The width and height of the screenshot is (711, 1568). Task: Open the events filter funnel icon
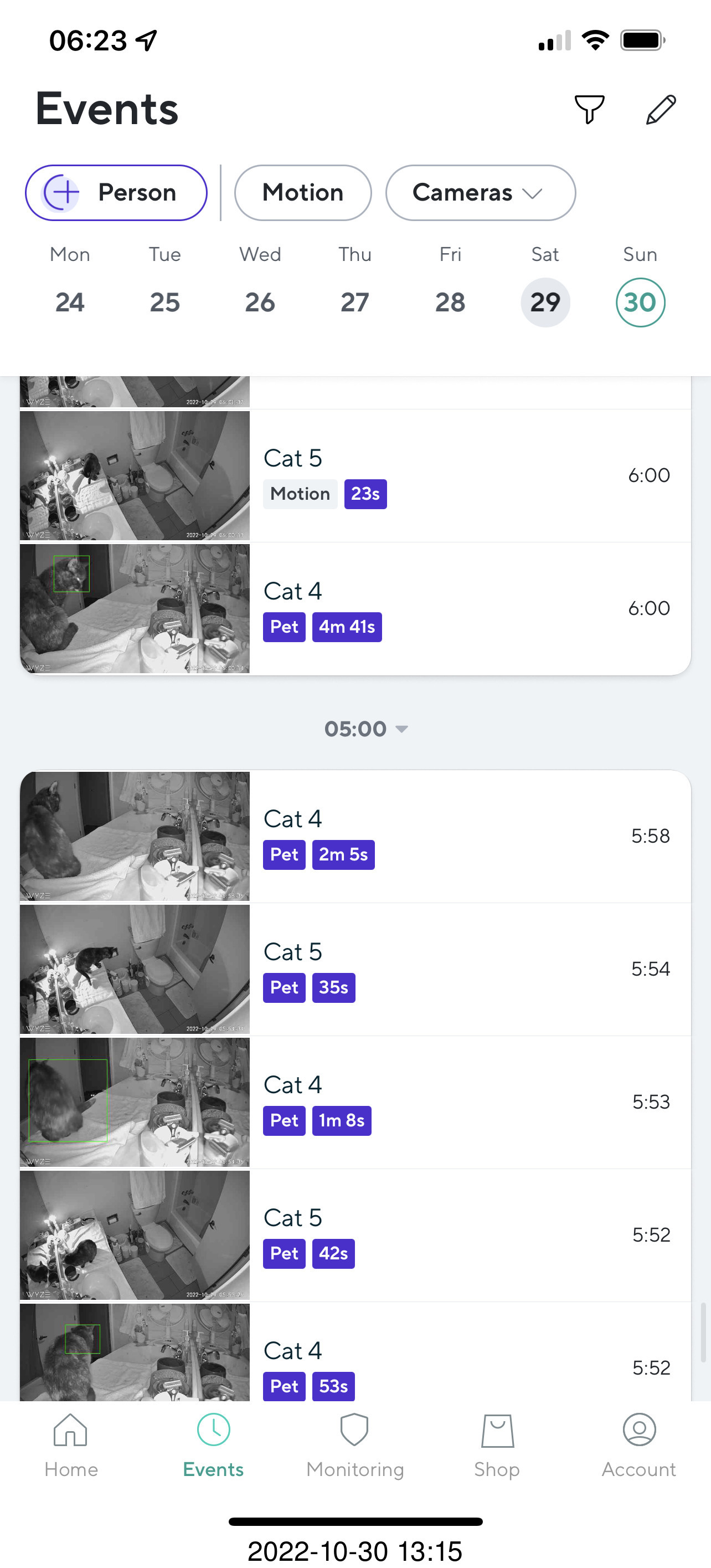tap(589, 110)
